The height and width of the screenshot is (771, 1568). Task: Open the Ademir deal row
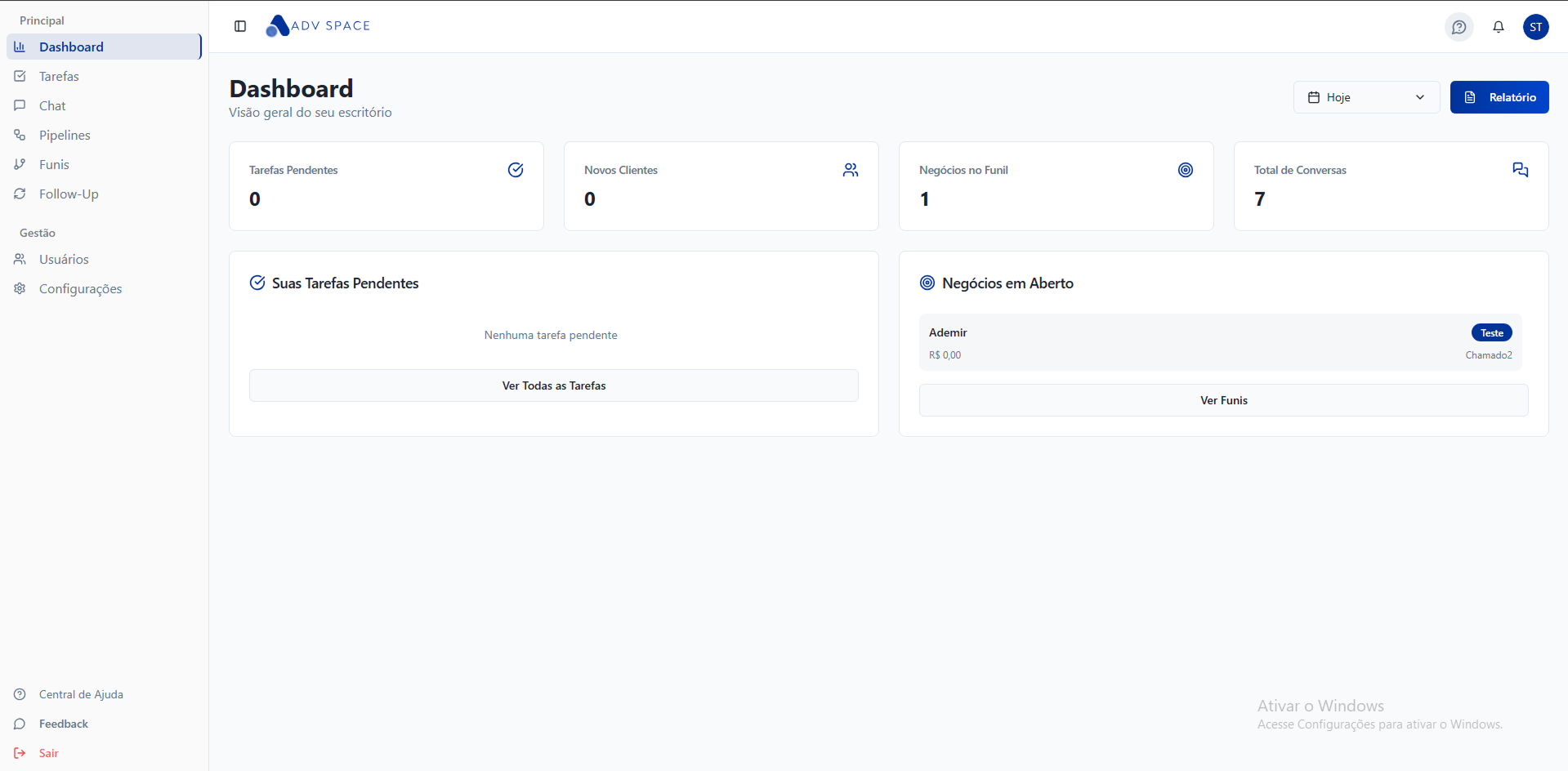(1221, 342)
